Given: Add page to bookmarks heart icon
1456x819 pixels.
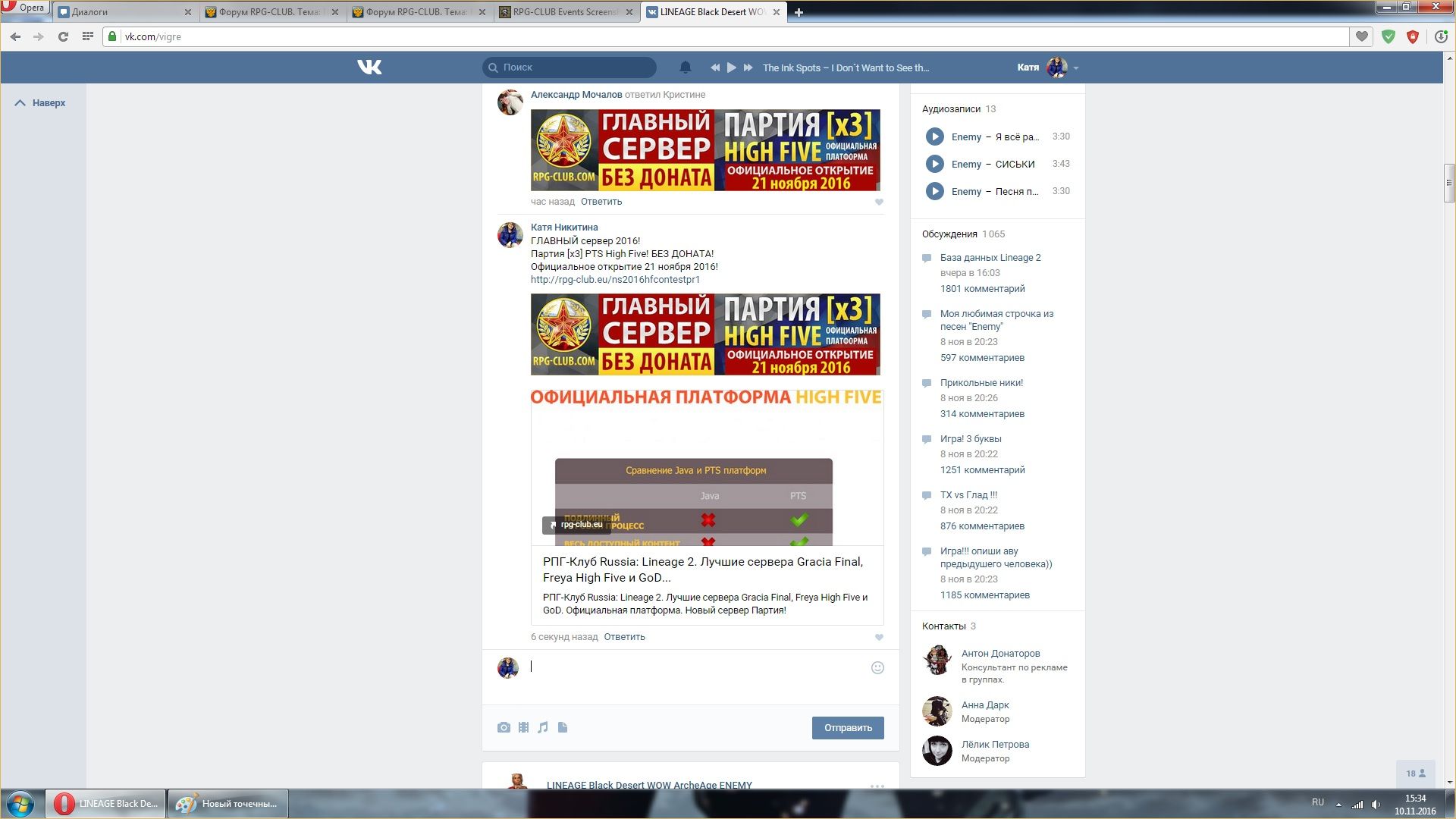Looking at the screenshot, I should point(1362,36).
